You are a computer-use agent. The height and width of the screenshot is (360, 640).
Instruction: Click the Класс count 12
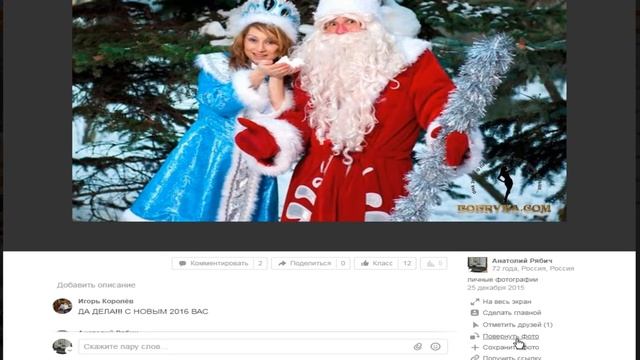point(407,263)
